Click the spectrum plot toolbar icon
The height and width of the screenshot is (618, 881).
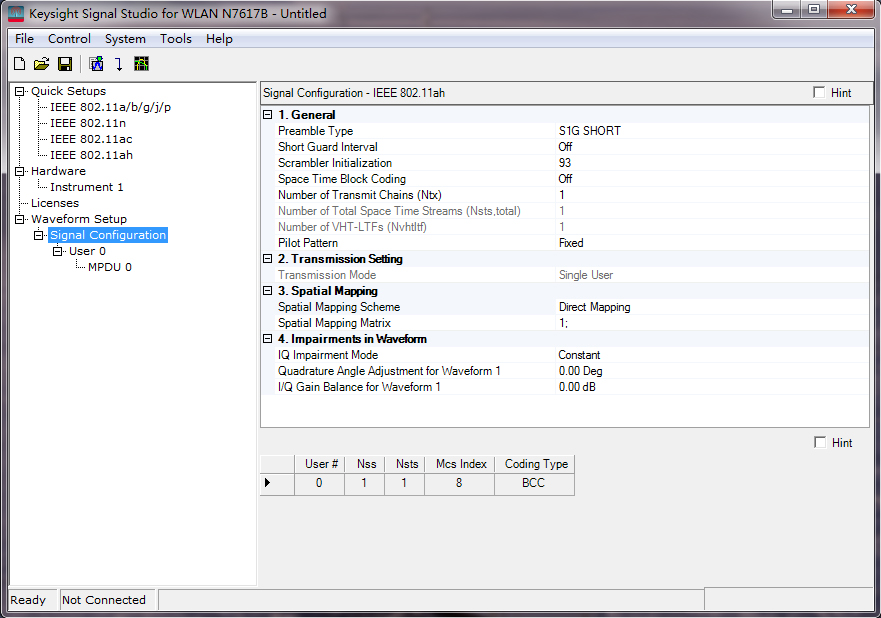pyautogui.click(x=141, y=64)
